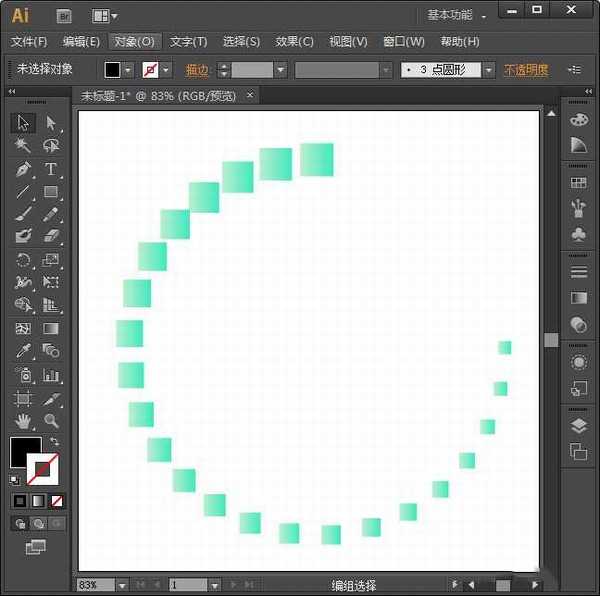This screenshot has height=596, width=600.
Task: Expand the 3 点圆形 brush dropdown
Action: tap(488, 70)
